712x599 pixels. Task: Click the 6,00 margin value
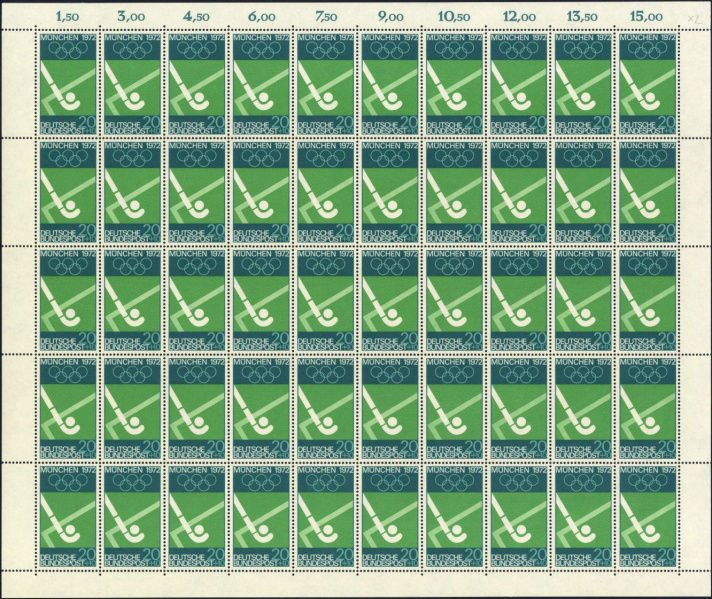(262, 17)
